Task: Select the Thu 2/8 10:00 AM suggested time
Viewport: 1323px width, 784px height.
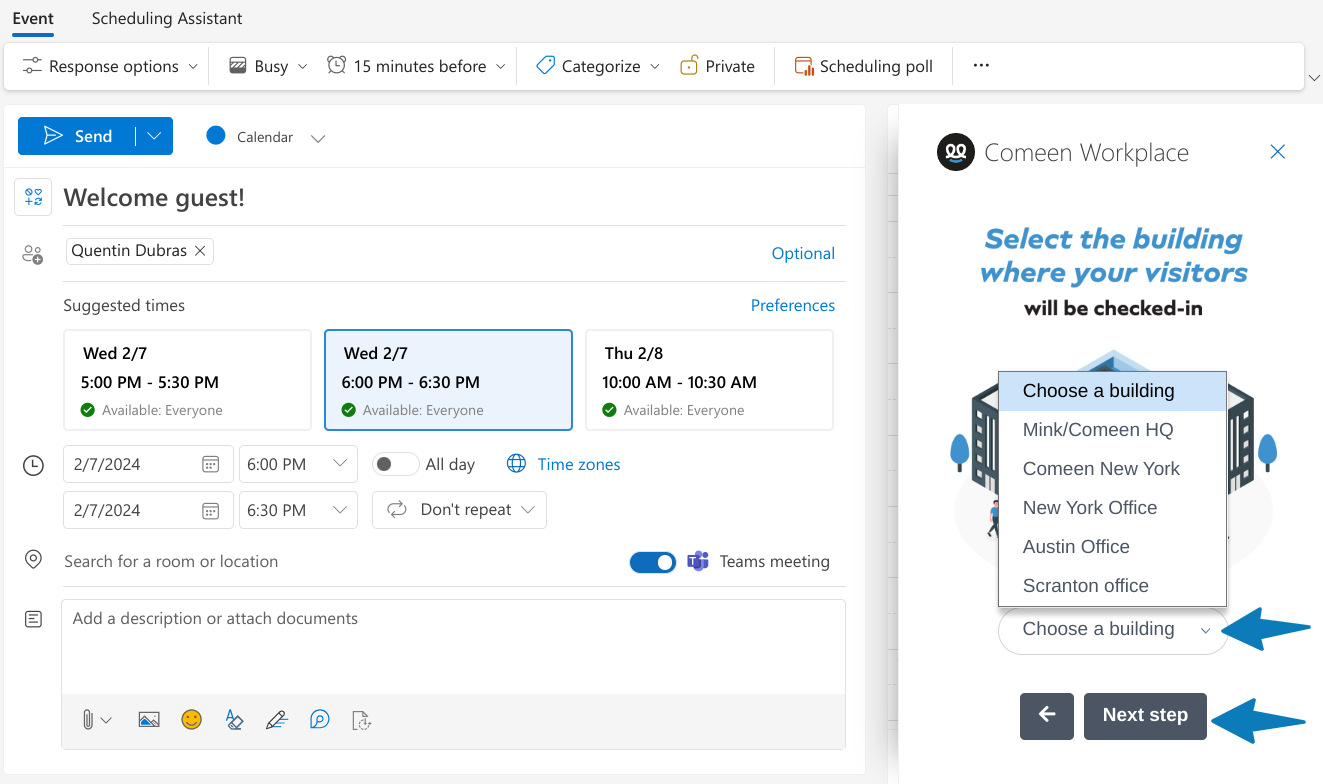Action: [709, 380]
